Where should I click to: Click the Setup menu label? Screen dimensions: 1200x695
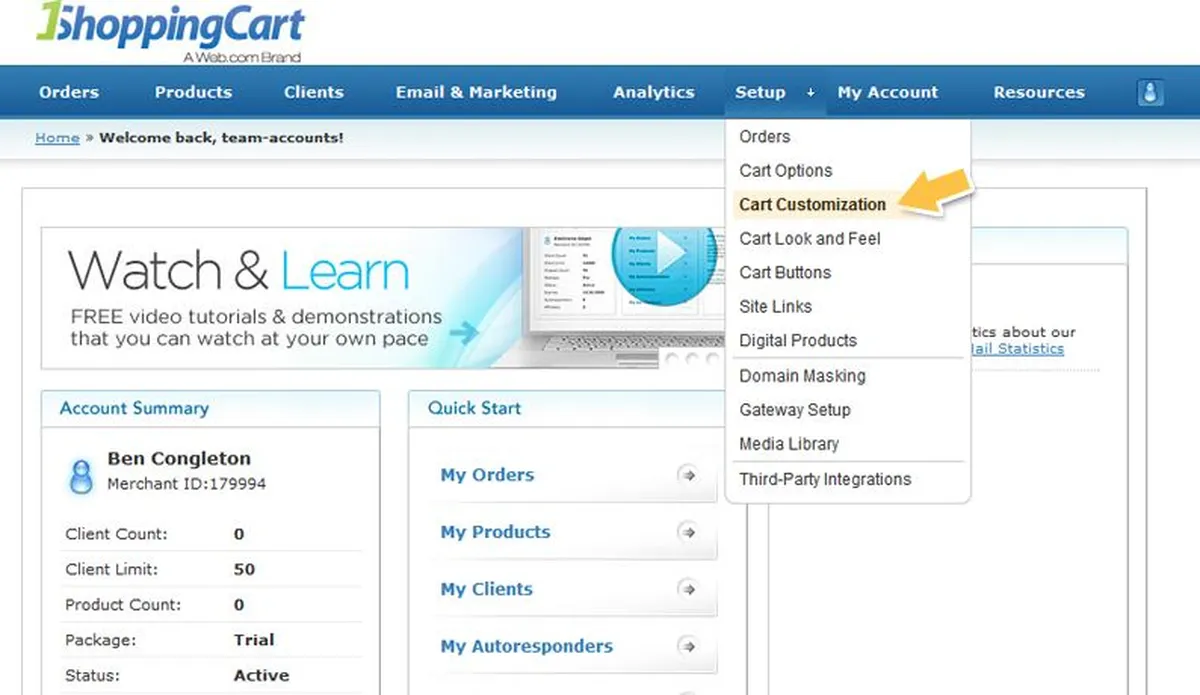click(x=760, y=92)
